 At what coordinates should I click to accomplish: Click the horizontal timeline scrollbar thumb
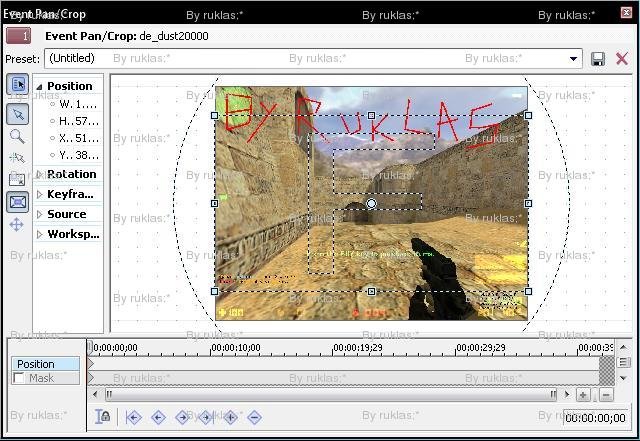coord(331,394)
